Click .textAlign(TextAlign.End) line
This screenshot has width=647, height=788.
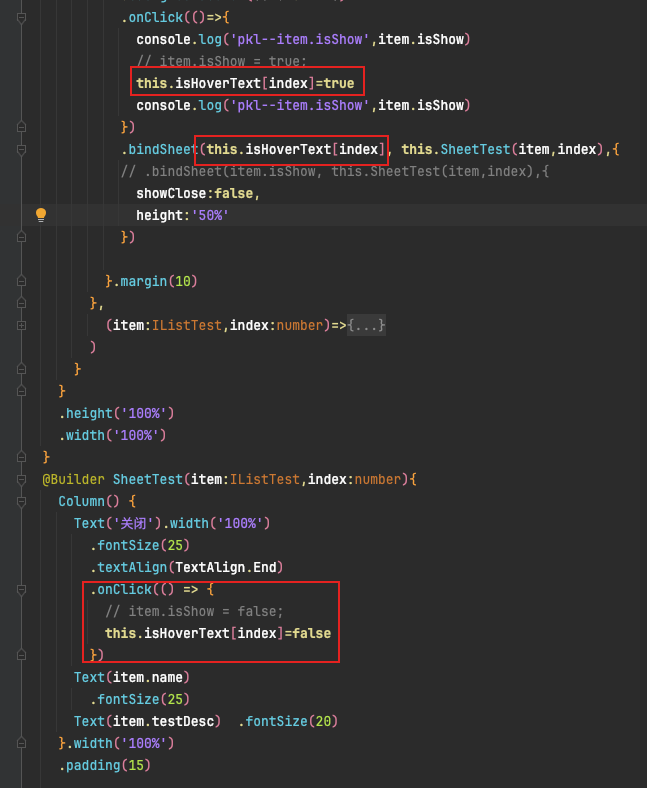(187, 567)
